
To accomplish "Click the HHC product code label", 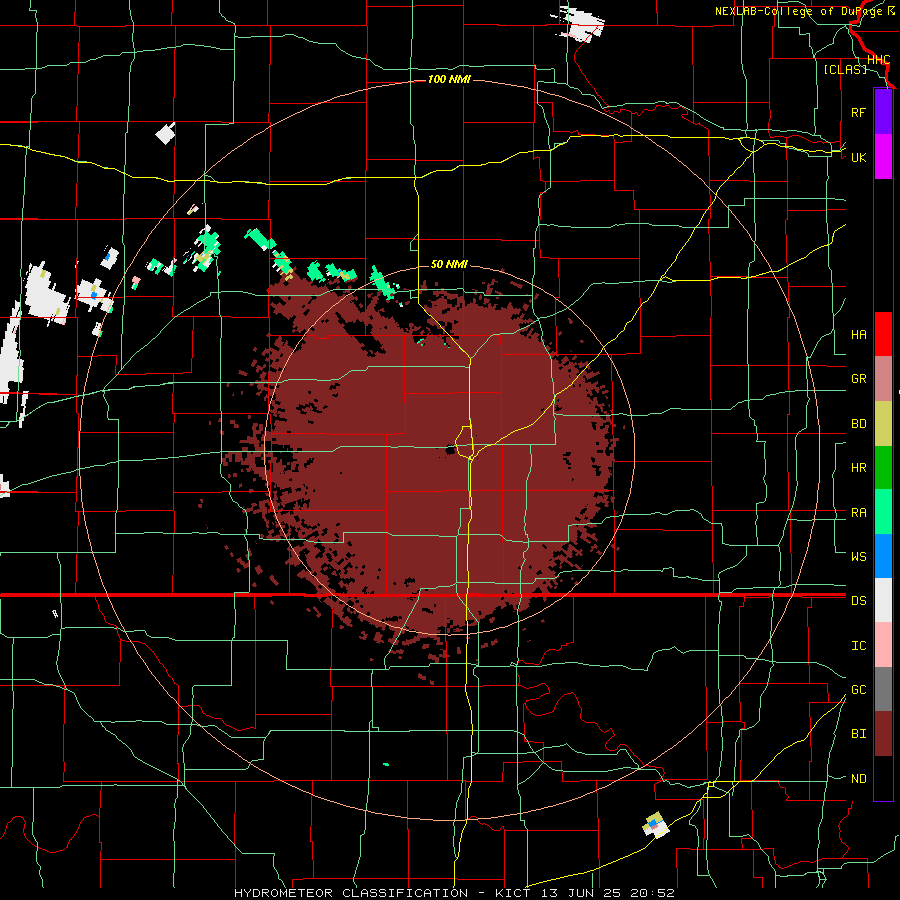I will [x=878, y=60].
